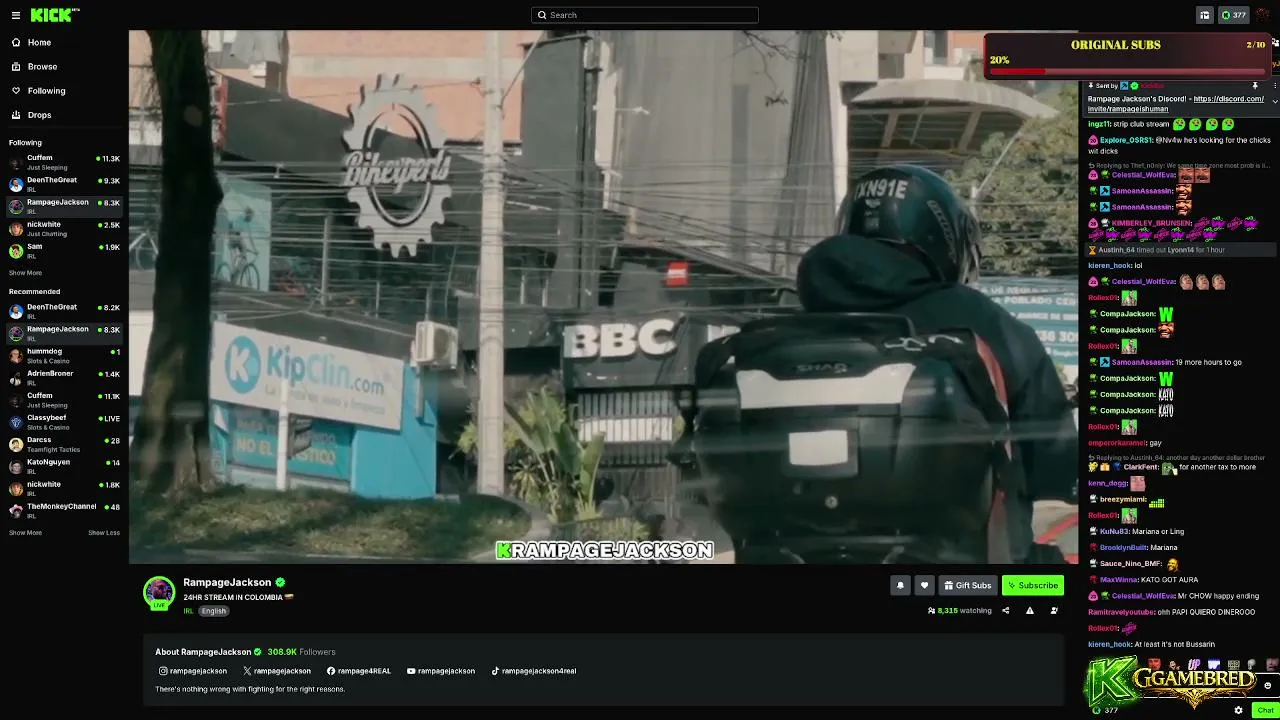The height and width of the screenshot is (720, 1280).
Task: Toggle the follow heart button
Action: [x=924, y=586]
